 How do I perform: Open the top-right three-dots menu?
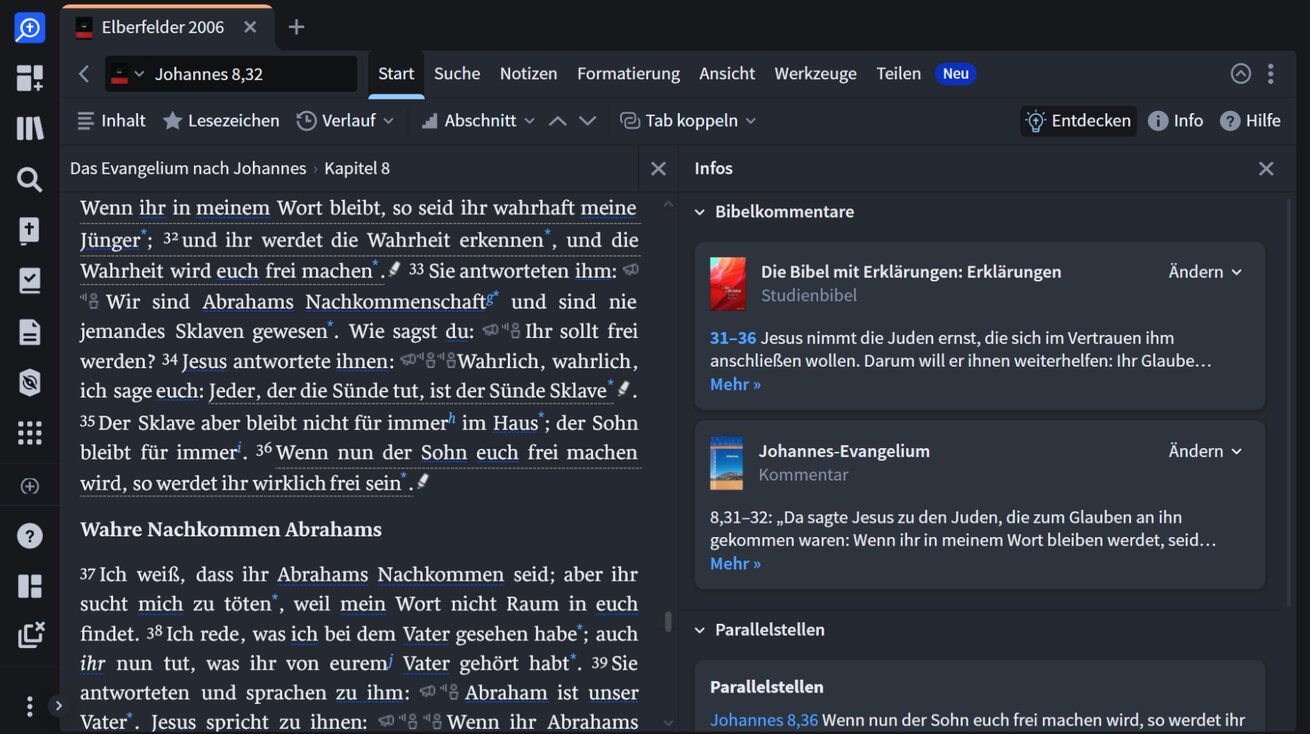(x=1270, y=73)
